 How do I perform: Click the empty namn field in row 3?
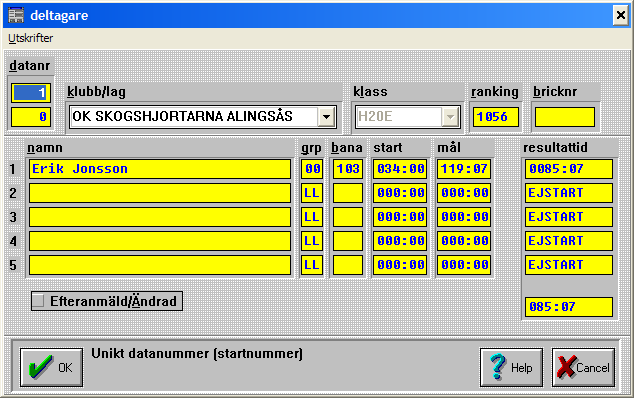[160, 217]
